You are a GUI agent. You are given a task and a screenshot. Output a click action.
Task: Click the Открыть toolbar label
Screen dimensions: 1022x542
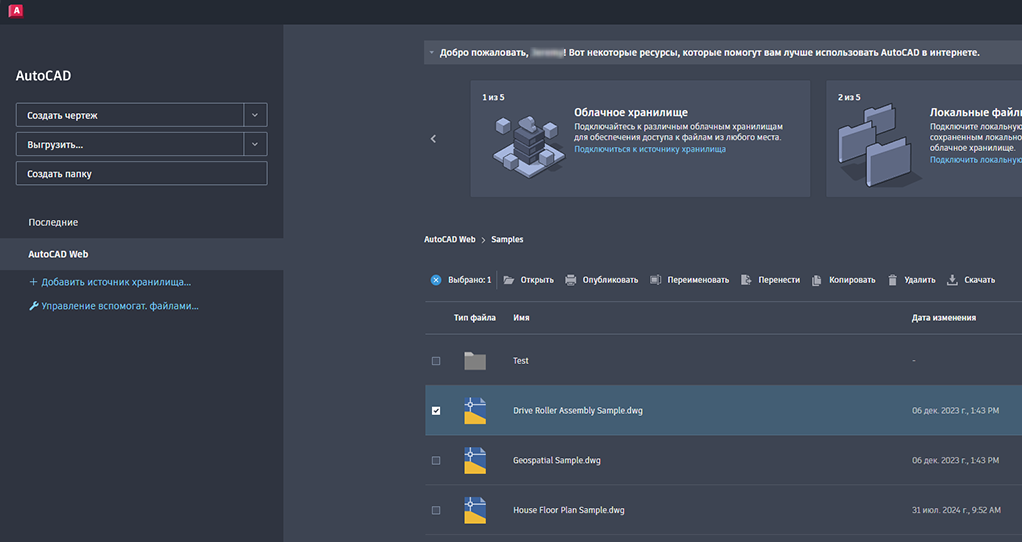click(537, 280)
